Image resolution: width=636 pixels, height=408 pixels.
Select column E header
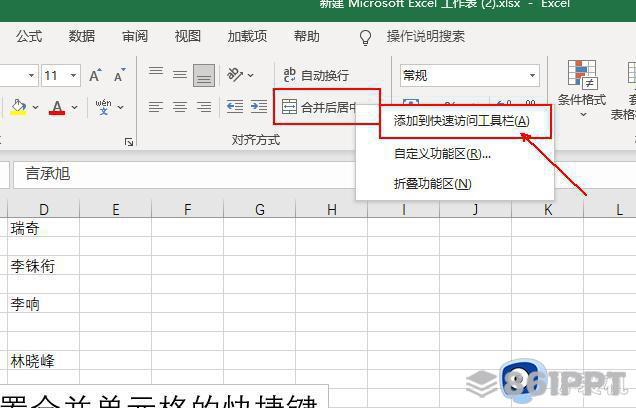coord(116,210)
